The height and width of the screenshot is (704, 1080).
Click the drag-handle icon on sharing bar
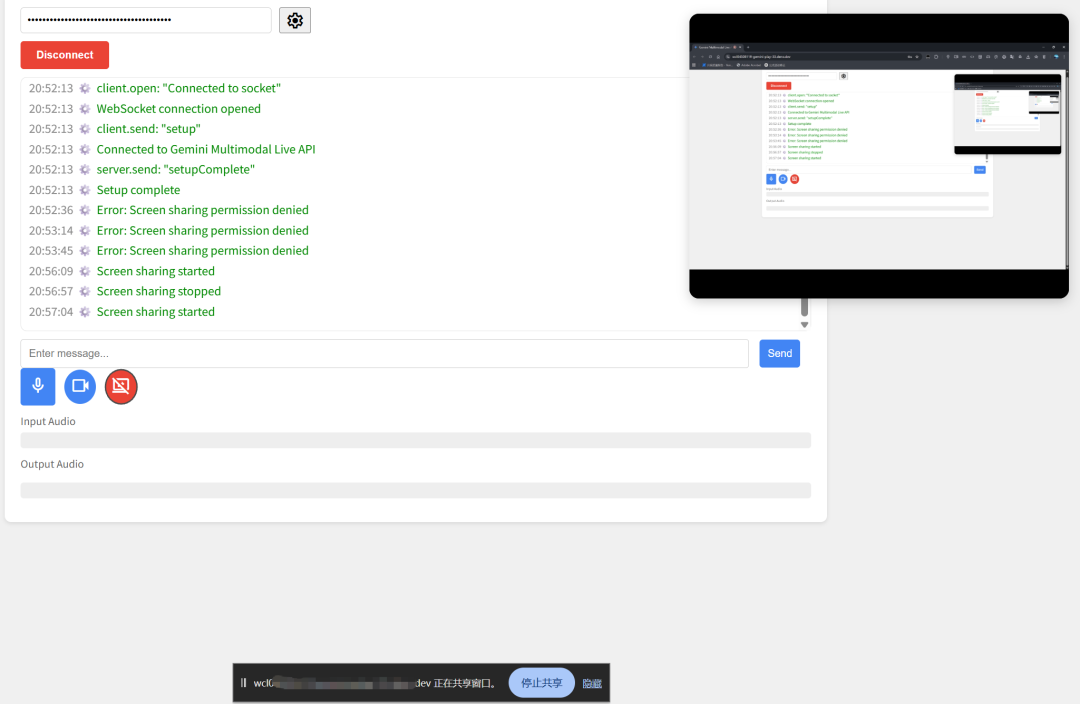243,683
